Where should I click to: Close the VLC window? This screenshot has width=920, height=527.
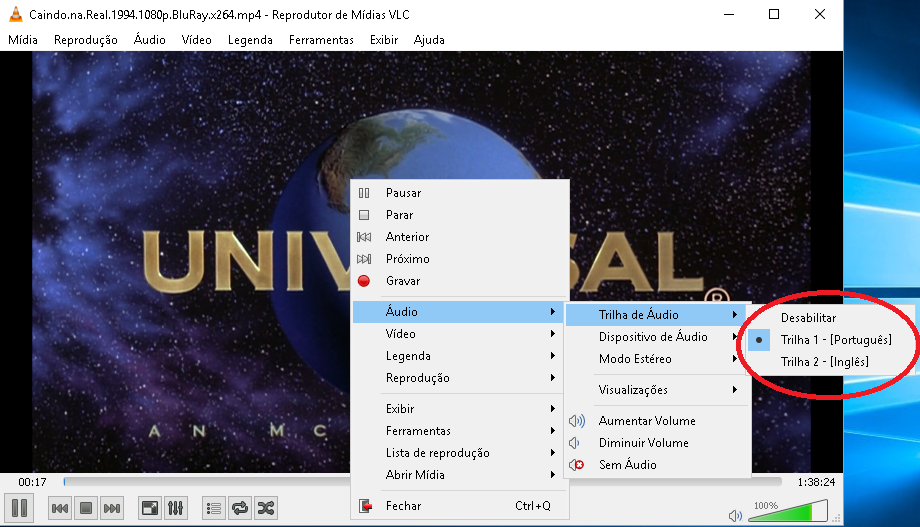point(820,14)
